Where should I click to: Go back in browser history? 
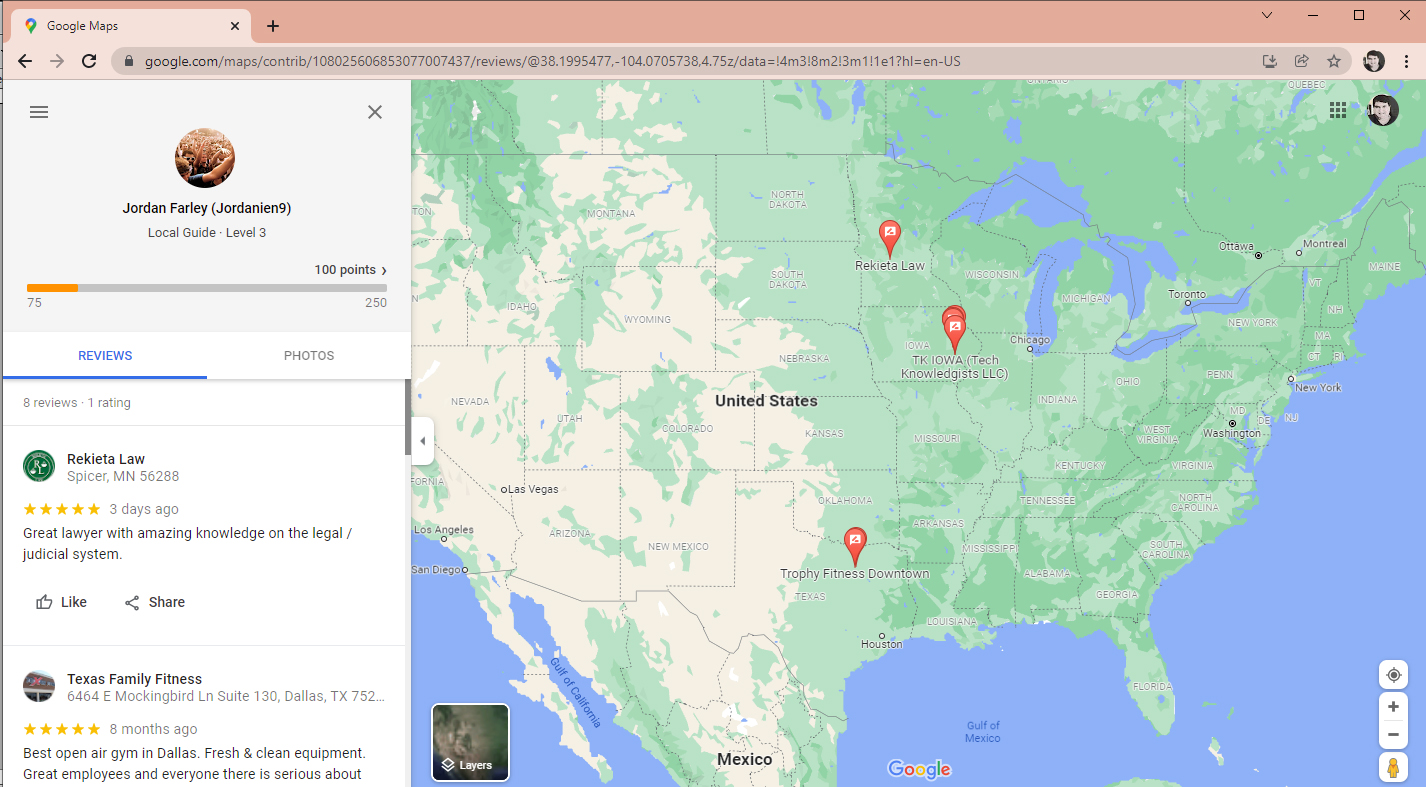click(25, 61)
